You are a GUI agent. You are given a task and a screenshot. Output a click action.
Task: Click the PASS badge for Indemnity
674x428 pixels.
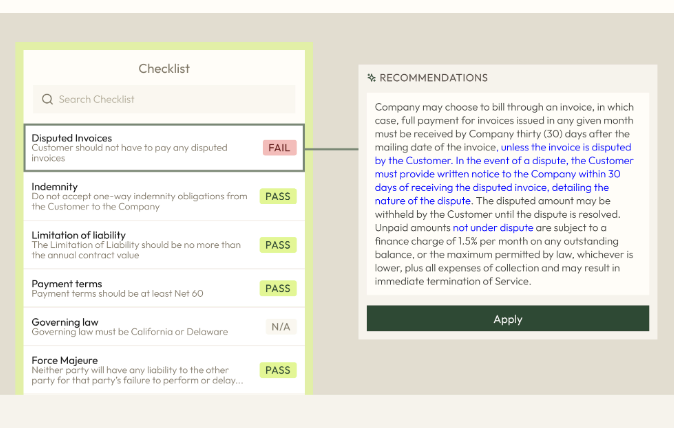tap(278, 196)
